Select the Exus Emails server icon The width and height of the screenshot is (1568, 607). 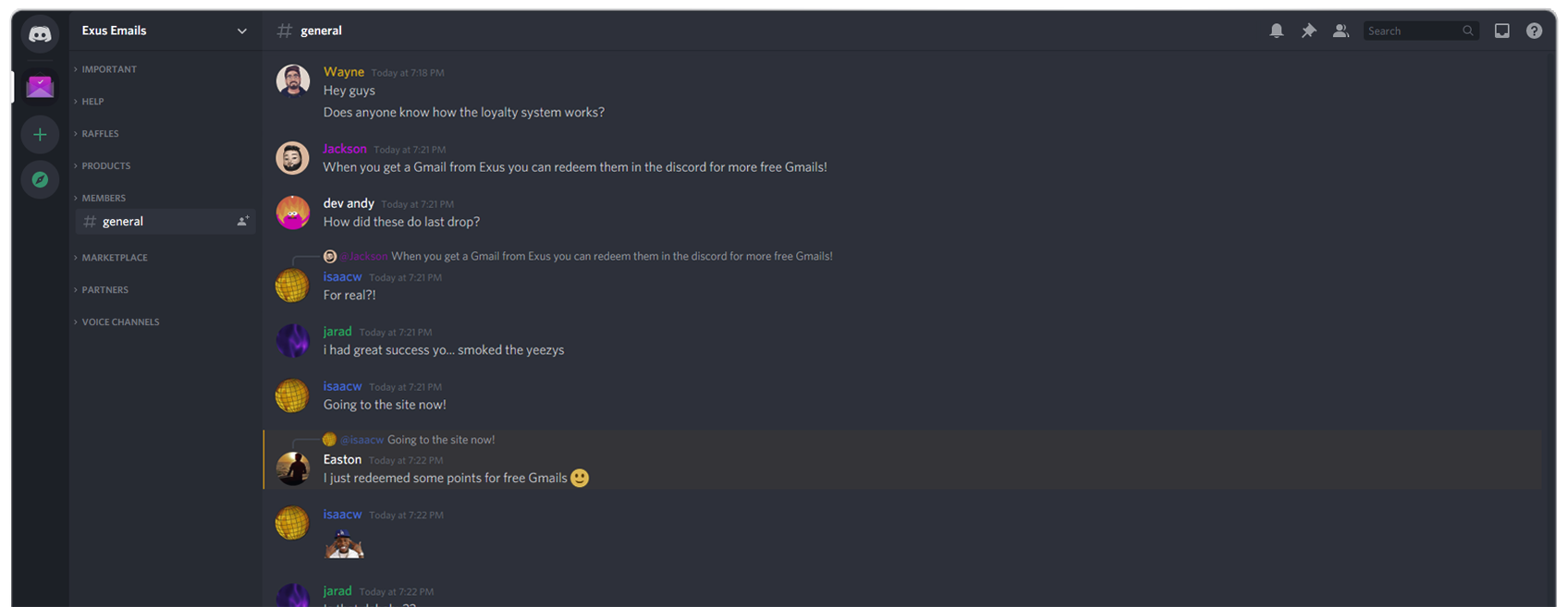click(x=40, y=87)
